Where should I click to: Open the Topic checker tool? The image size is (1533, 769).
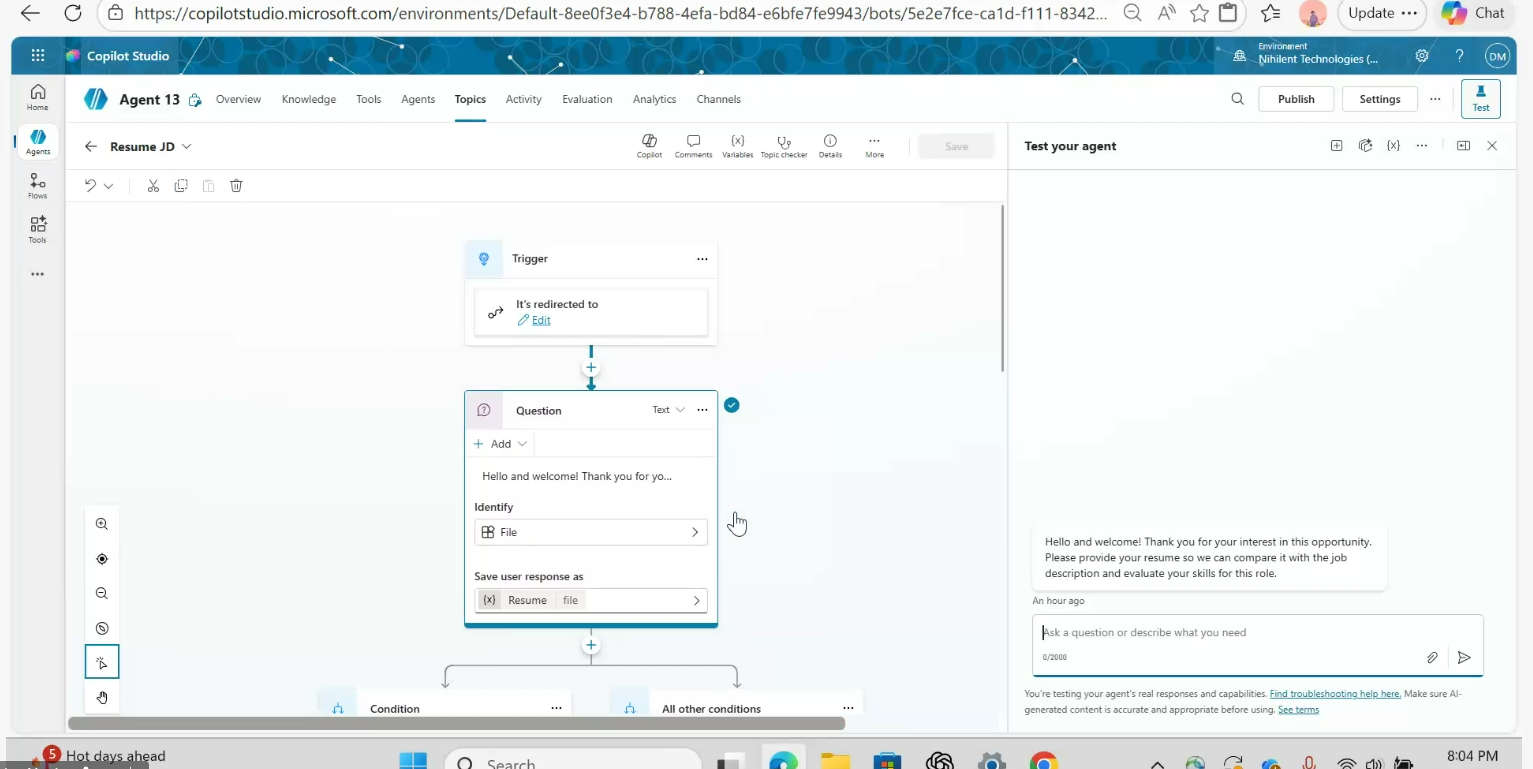pyautogui.click(x=783, y=146)
